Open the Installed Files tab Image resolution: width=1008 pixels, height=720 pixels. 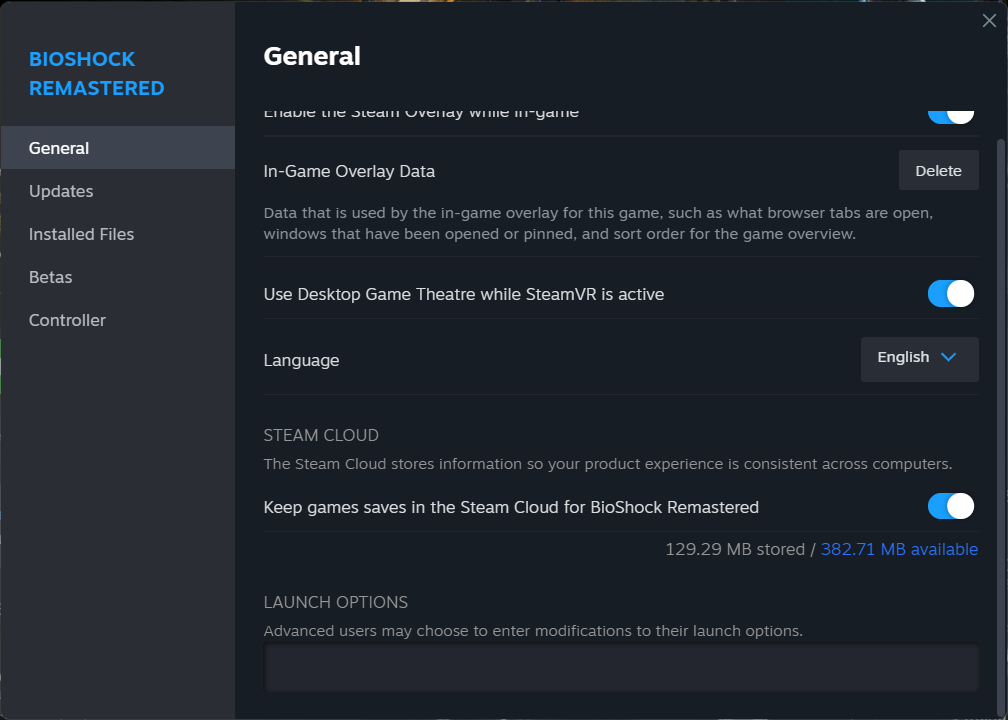pos(81,234)
